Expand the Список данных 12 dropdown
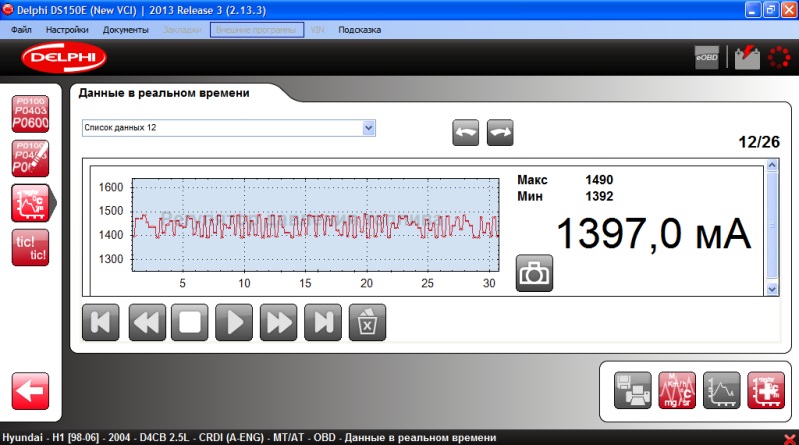The width and height of the screenshot is (799, 445). 369,128
